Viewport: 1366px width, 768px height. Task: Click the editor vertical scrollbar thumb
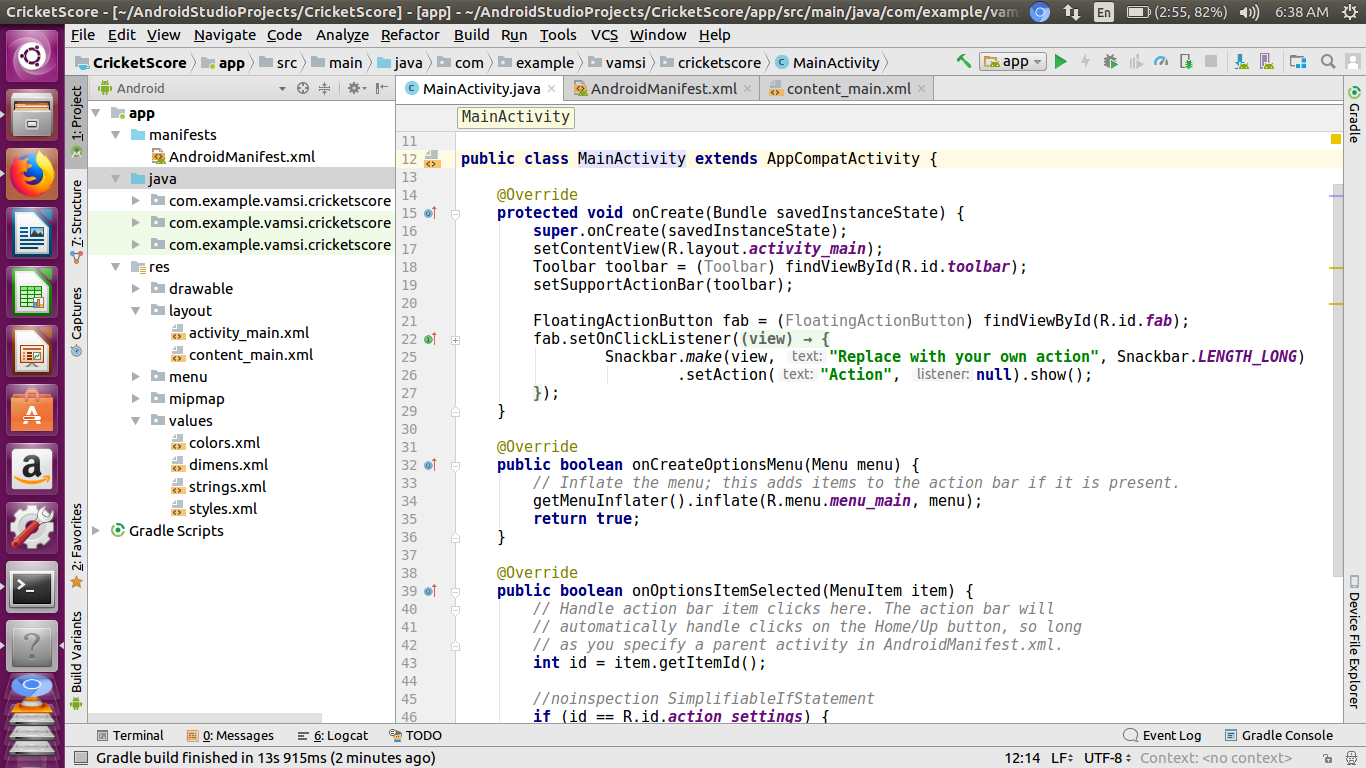pyautogui.click(x=1337, y=380)
